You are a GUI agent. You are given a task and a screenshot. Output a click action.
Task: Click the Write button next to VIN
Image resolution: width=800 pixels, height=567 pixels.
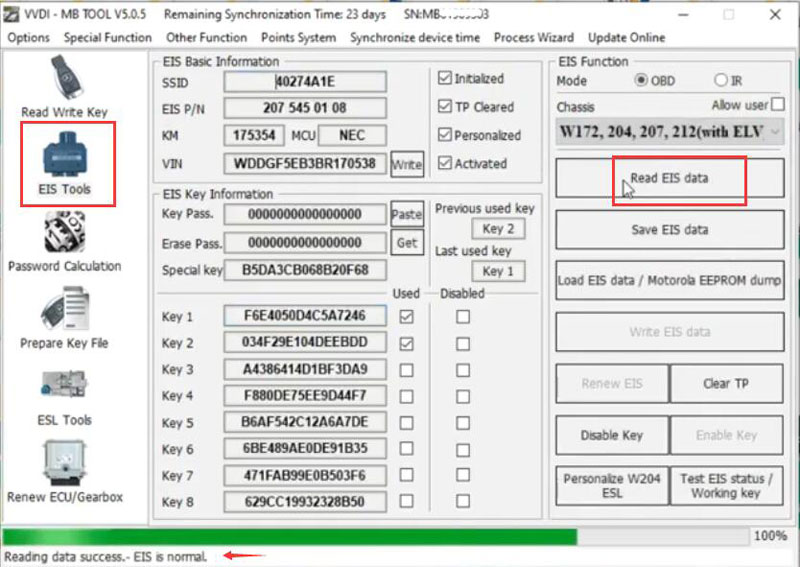(x=407, y=164)
